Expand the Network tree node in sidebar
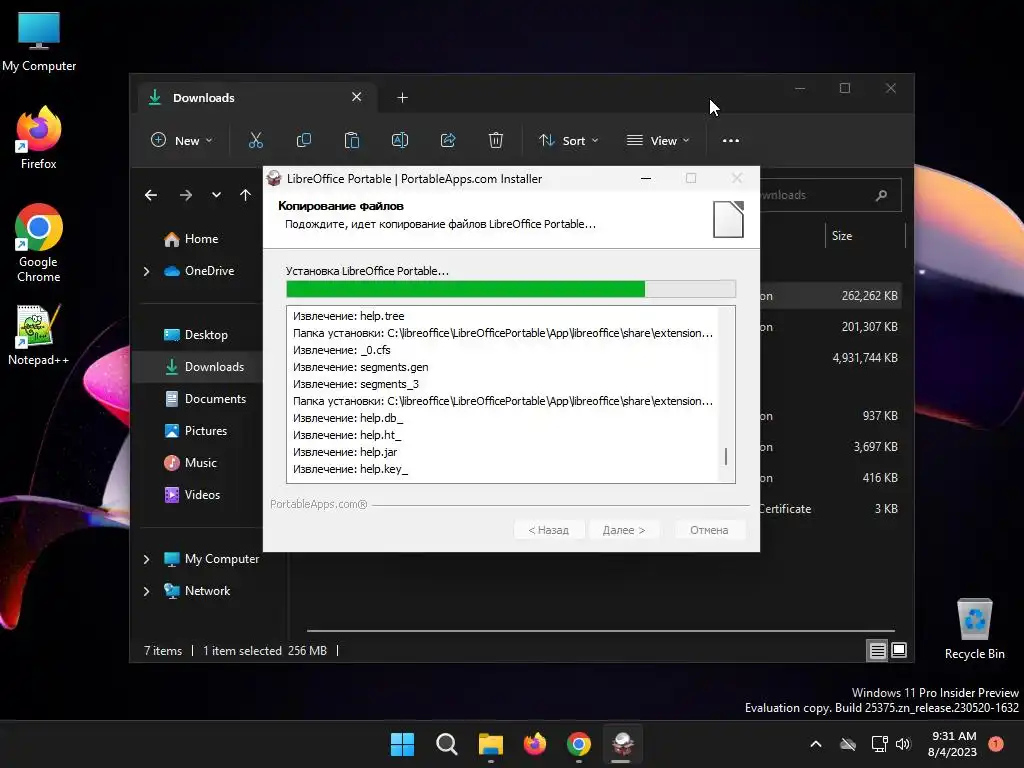Viewport: 1024px width, 768px height. pyautogui.click(x=146, y=591)
